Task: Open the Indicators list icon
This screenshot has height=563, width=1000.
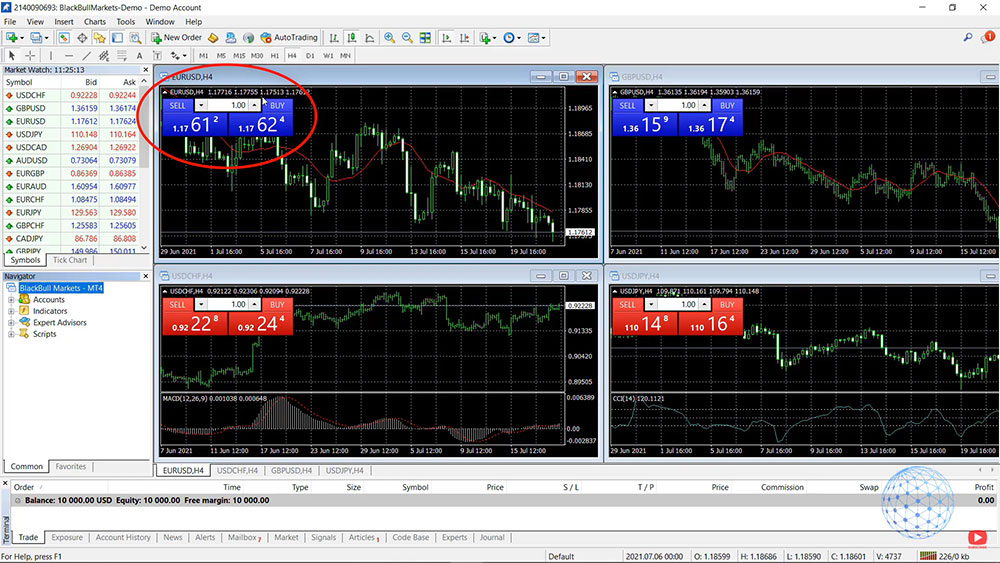Action: (485, 38)
